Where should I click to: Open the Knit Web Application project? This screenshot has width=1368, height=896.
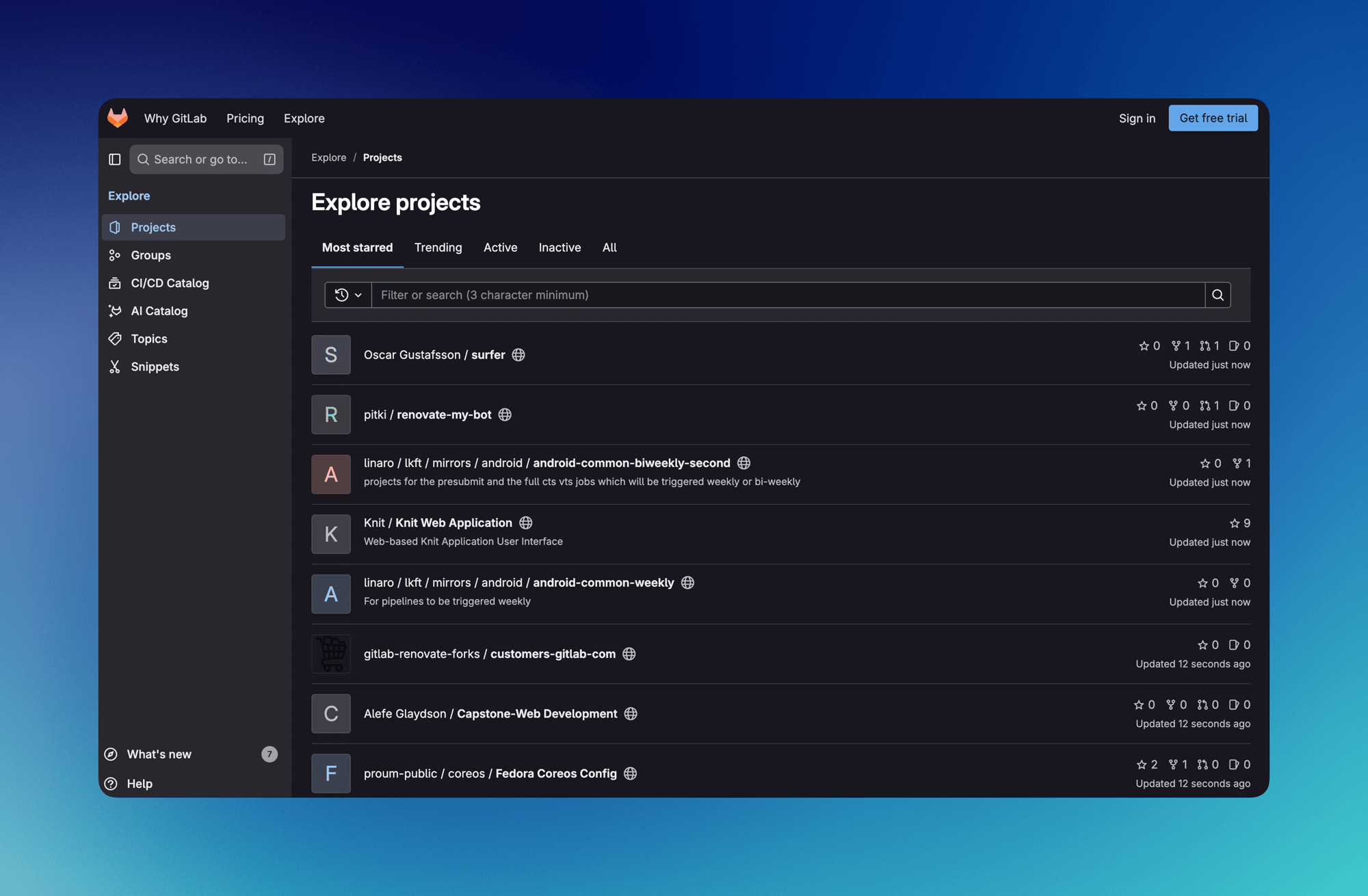453,523
